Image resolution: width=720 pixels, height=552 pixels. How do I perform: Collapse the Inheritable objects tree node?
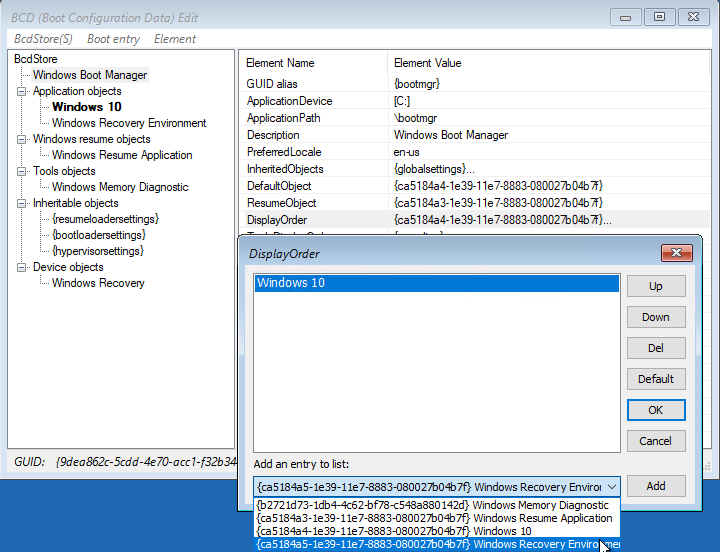pos(21,203)
